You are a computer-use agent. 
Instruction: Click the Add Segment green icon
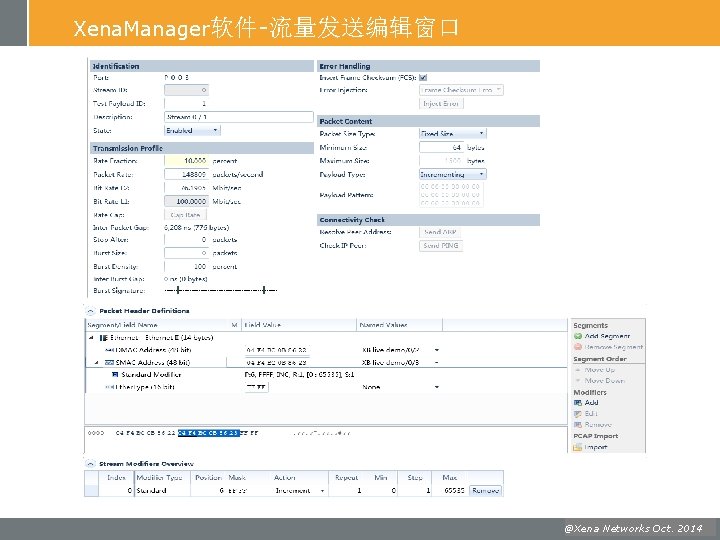click(578, 336)
